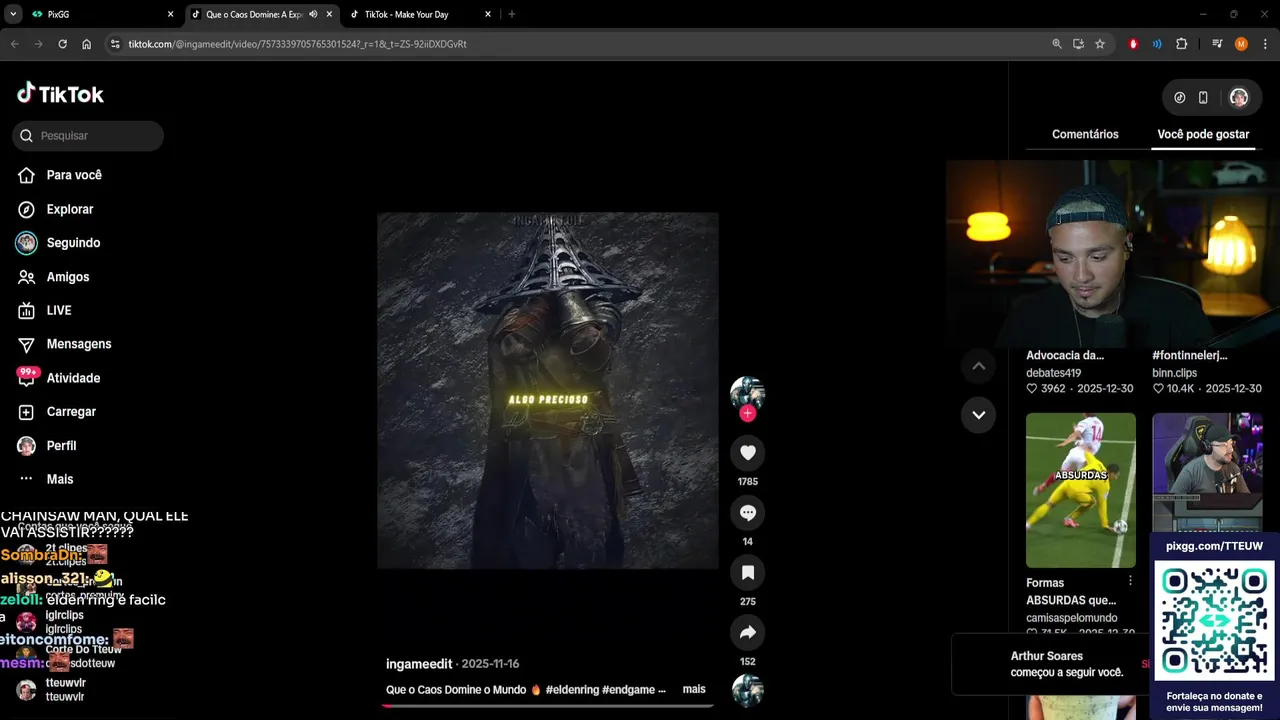Open creator avatar beside the video
The height and width of the screenshot is (720, 1280).
747,393
